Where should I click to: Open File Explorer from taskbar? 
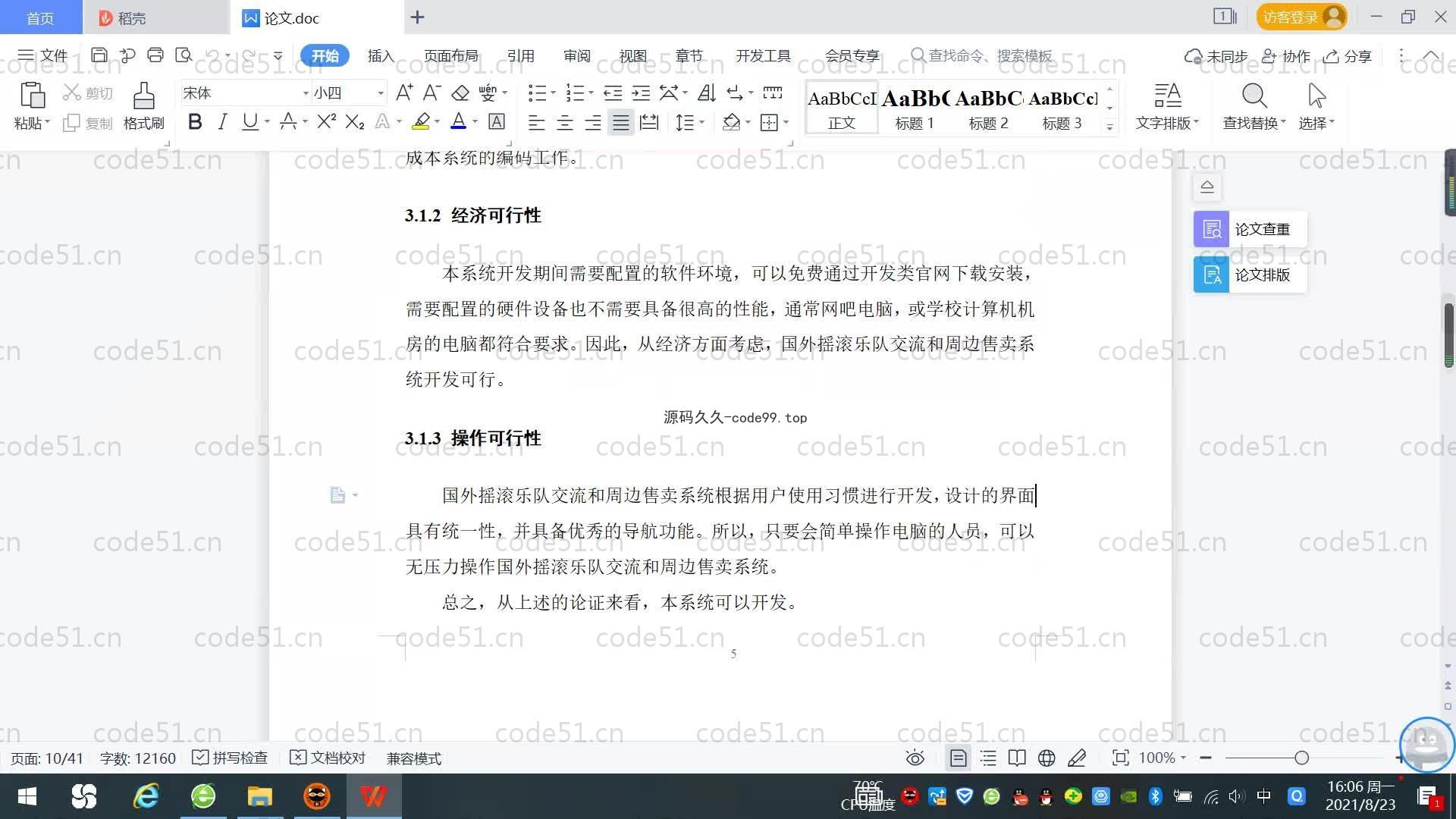coord(259,796)
